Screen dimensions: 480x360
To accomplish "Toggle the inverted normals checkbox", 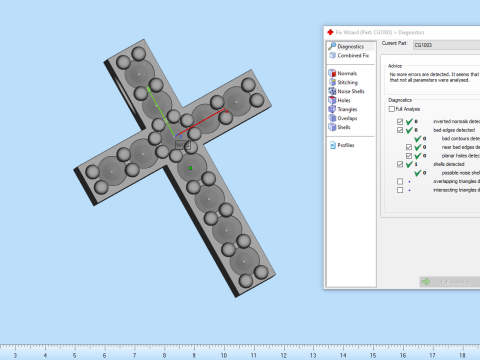I will (x=400, y=121).
